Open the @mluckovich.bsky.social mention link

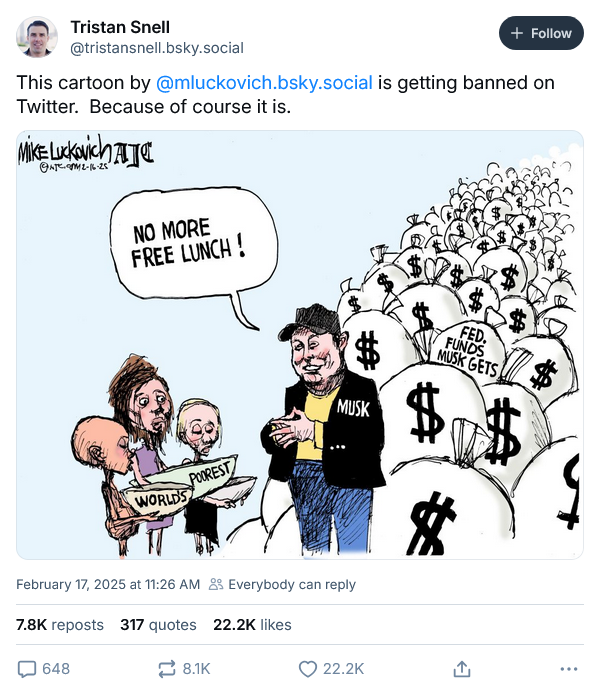264,83
